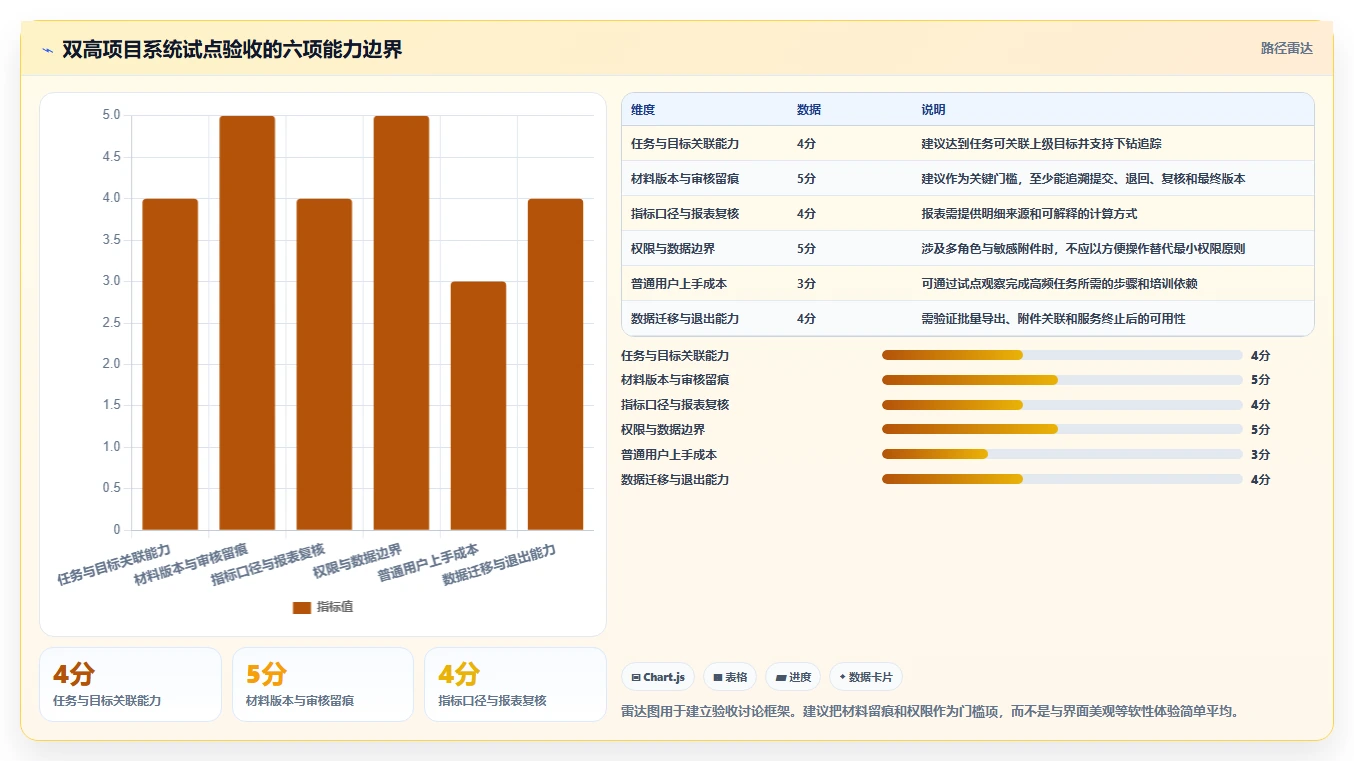Click the chart bar for 材料版本与审核留痕
The width and height of the screenshot is (1354, 761).
247,323
